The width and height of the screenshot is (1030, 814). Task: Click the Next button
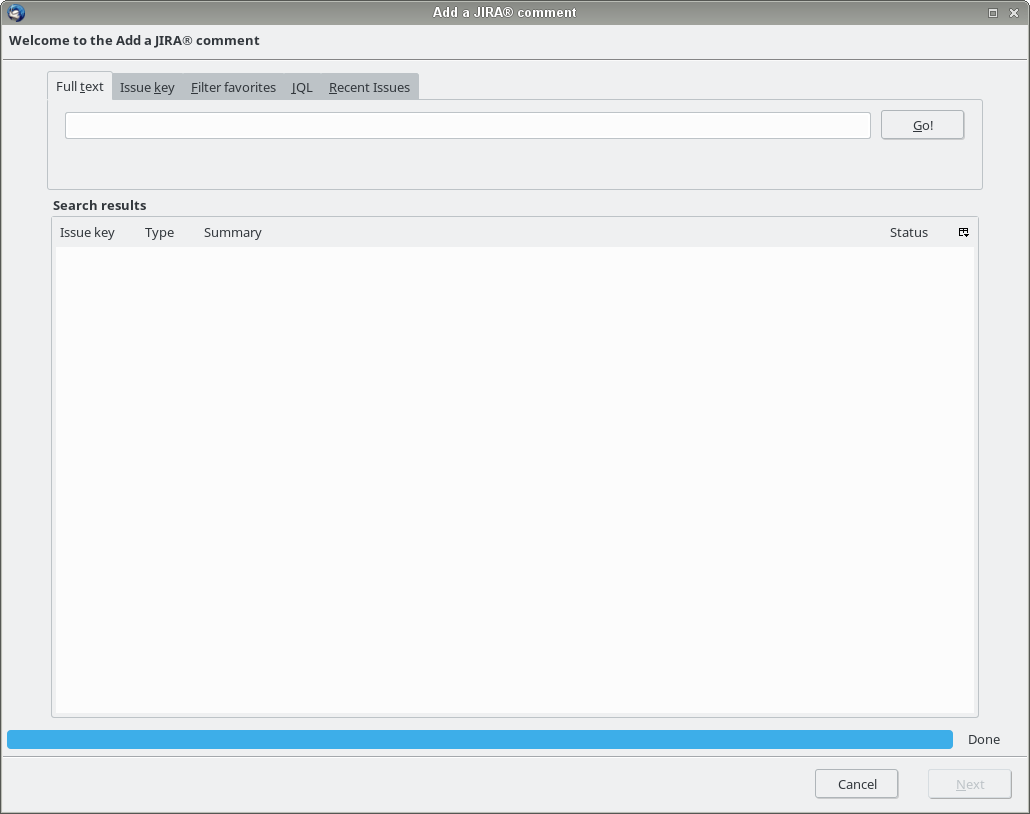point(970,784)
